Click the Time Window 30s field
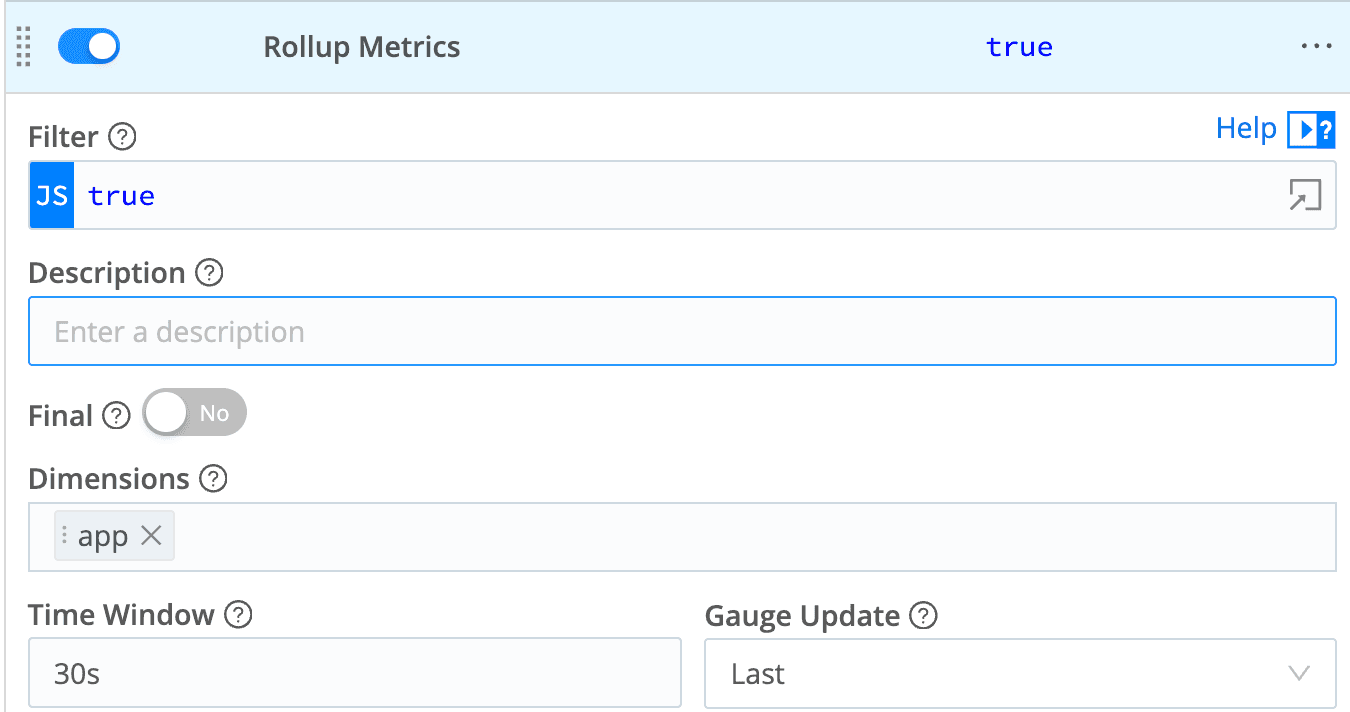This screenshot has height=712, width=1350. pos(355,674)
